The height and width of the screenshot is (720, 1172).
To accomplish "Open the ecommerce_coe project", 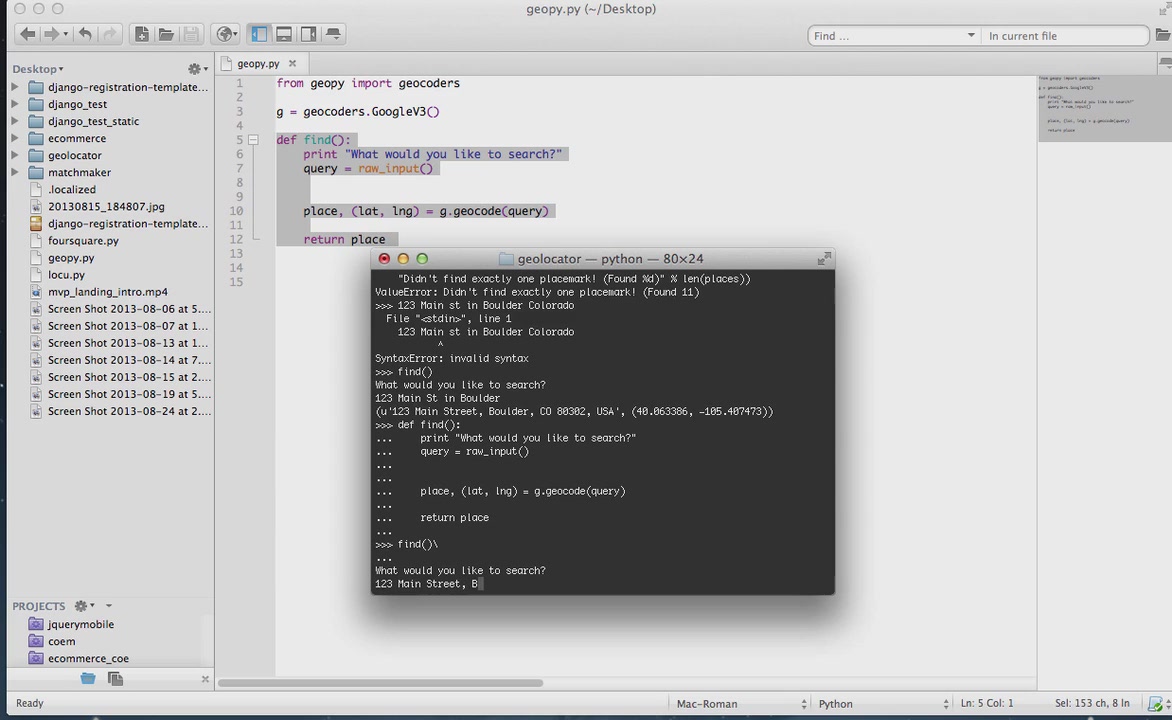I will [88, 659].
